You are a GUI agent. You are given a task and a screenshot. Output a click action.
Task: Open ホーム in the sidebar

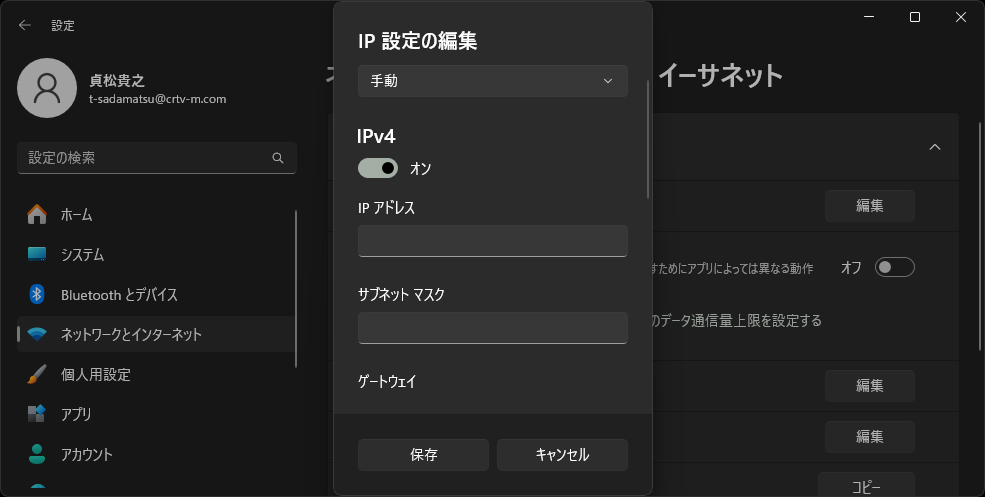[155, 214]
